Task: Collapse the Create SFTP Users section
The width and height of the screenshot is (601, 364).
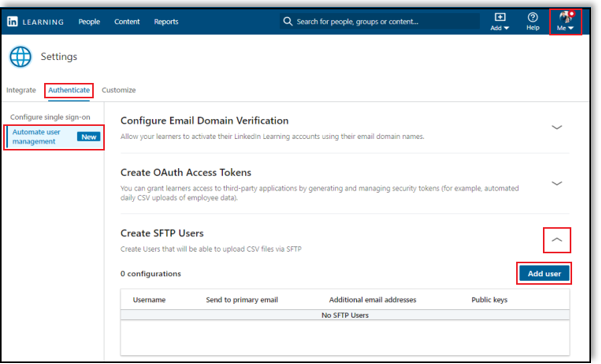Action: 557,240
